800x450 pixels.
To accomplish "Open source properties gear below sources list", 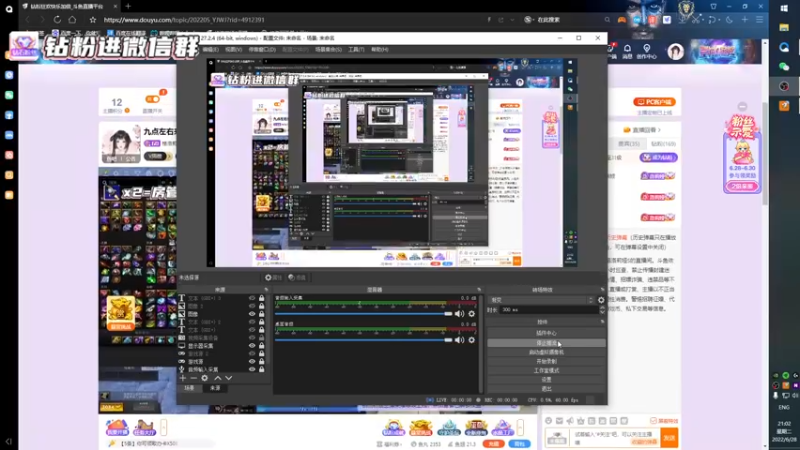I will (x=205, y=378).
